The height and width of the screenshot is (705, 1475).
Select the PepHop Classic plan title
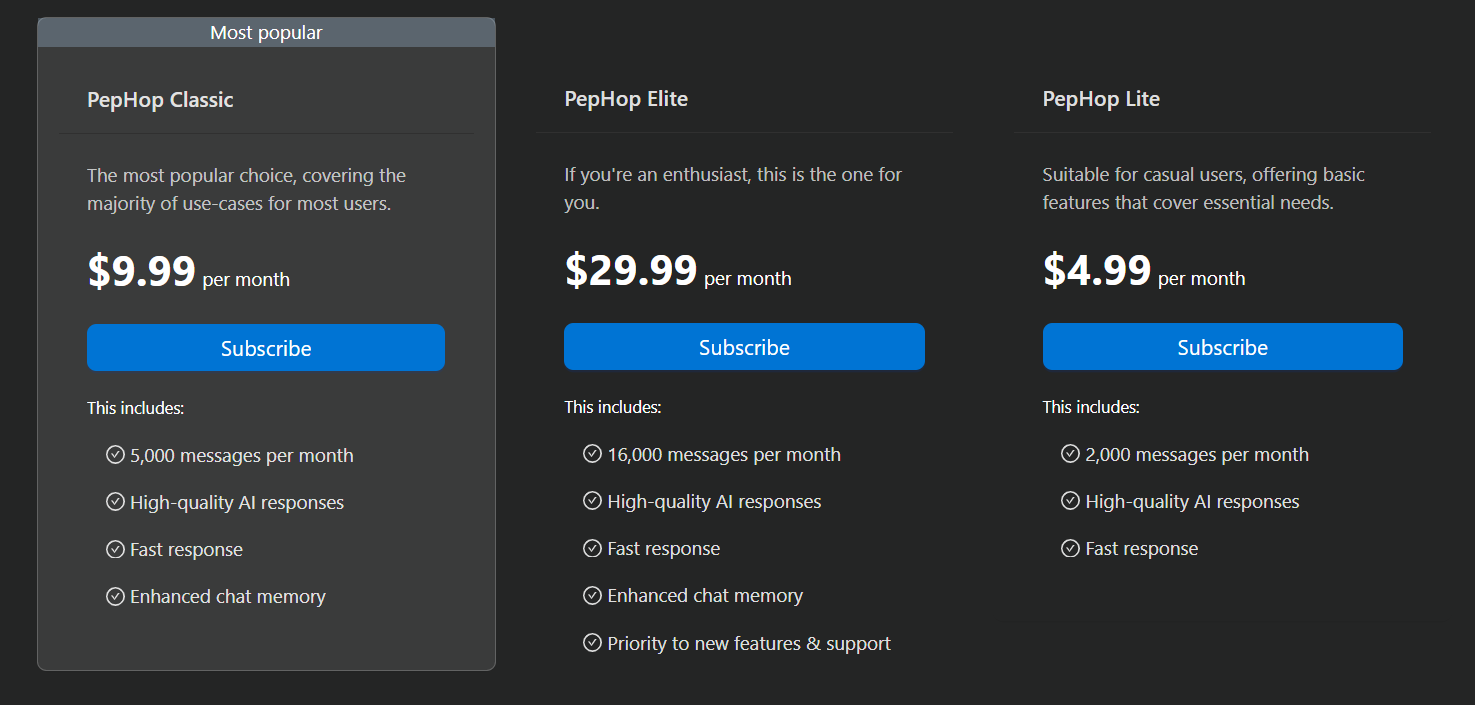point(160,99)
